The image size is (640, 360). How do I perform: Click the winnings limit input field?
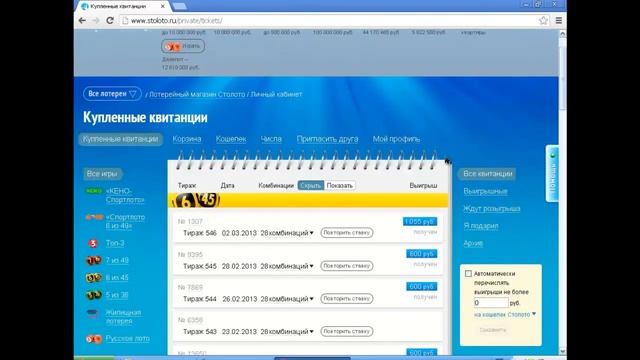pos(491,303)
